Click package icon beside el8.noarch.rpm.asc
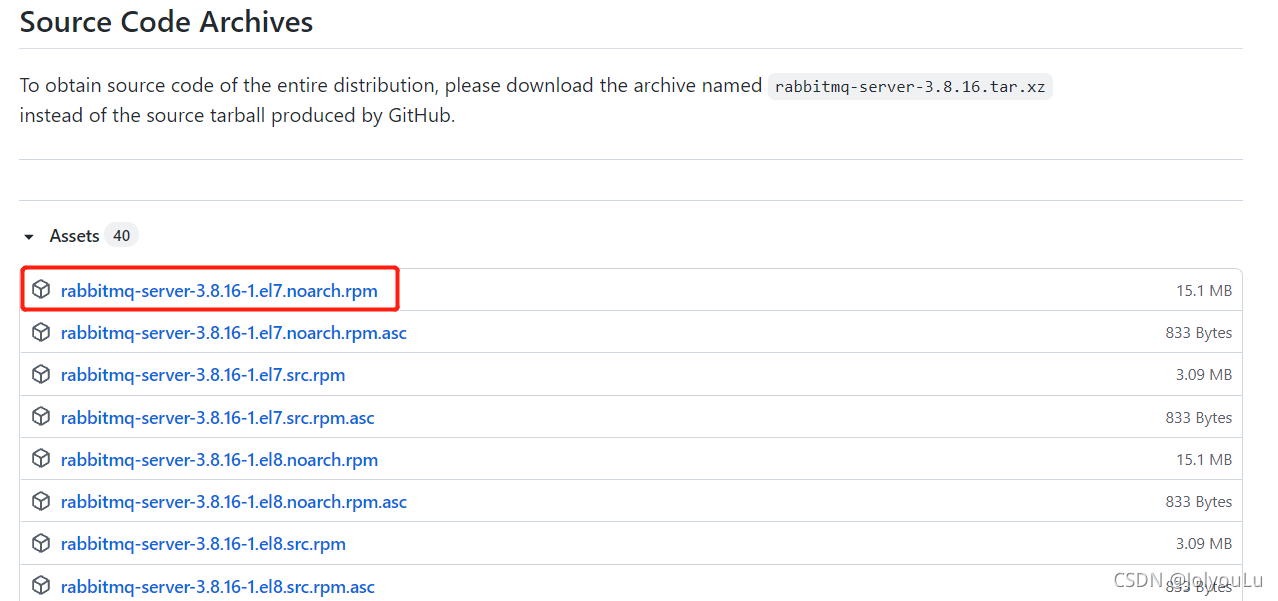This screenshot has width=1278, height=601. 41,501
